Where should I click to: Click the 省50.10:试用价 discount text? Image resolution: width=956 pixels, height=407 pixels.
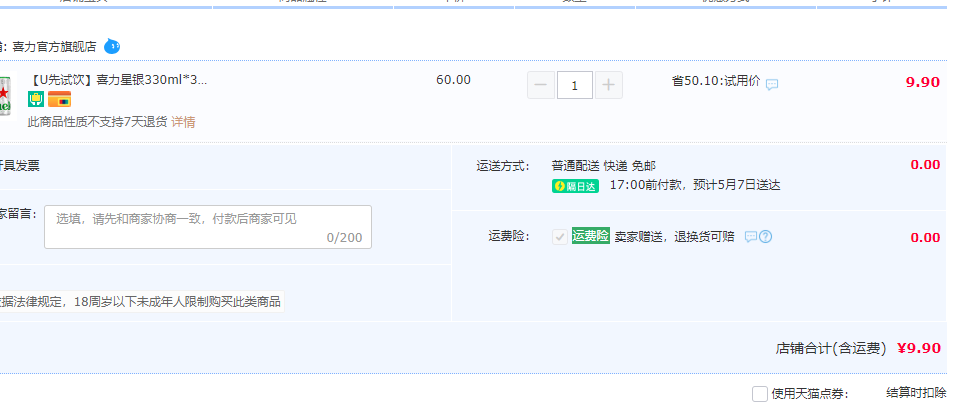click(716, 80)
